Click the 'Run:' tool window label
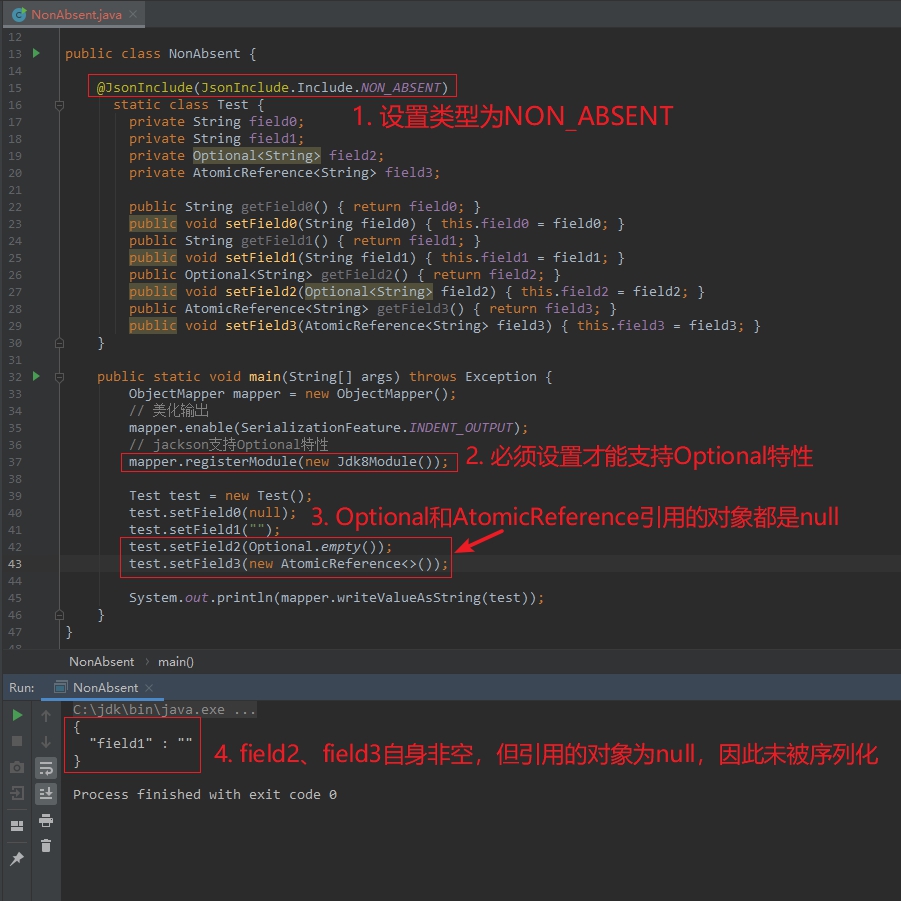Image resolution: width=901 pixels, height=901 pixels. point(21,687)
